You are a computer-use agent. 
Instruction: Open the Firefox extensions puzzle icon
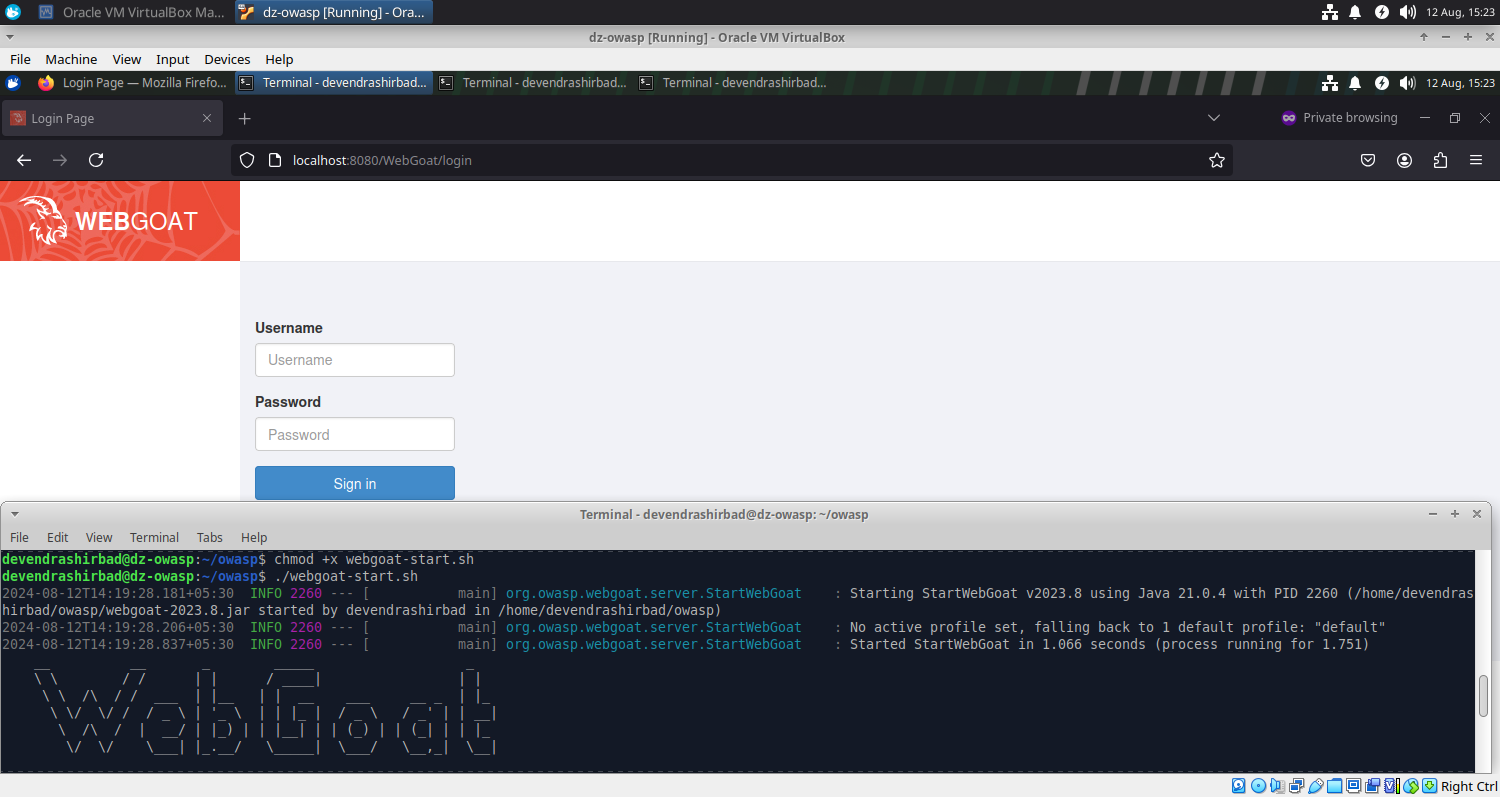1440,160
